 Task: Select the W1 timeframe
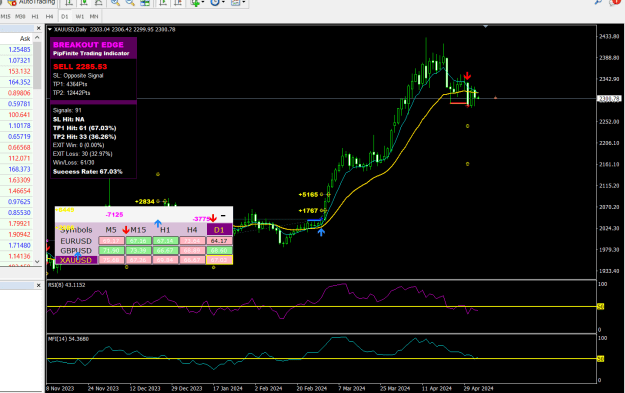[80, 16]
